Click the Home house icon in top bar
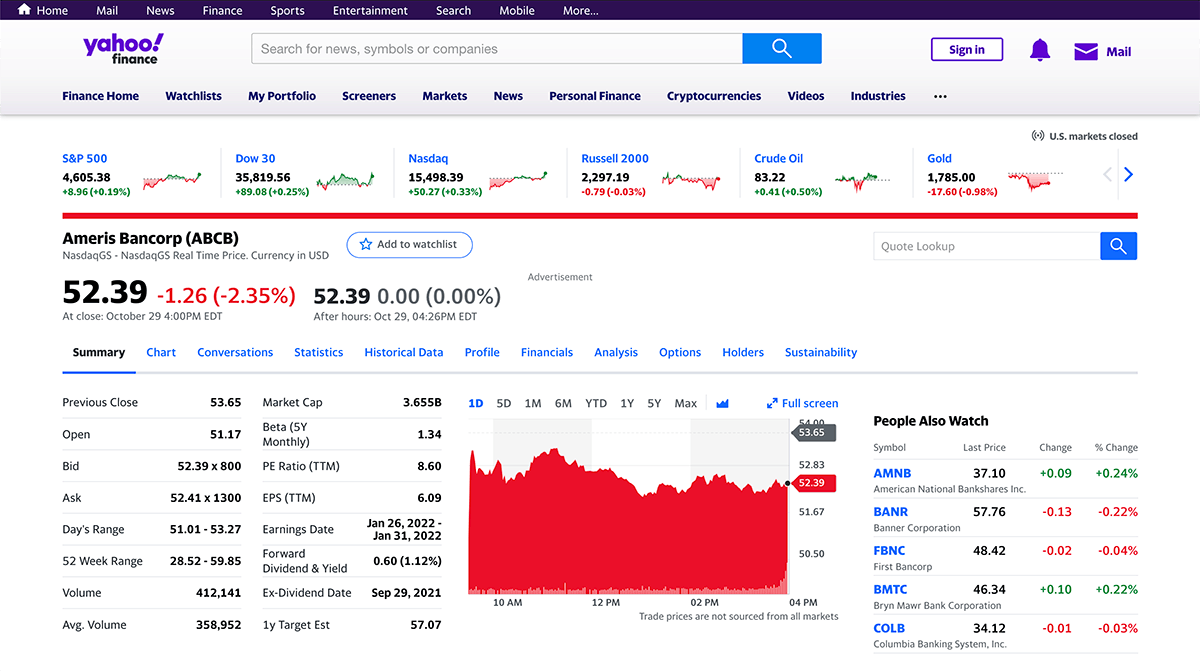Screen dimensions: 1200x671 [25, 10]
